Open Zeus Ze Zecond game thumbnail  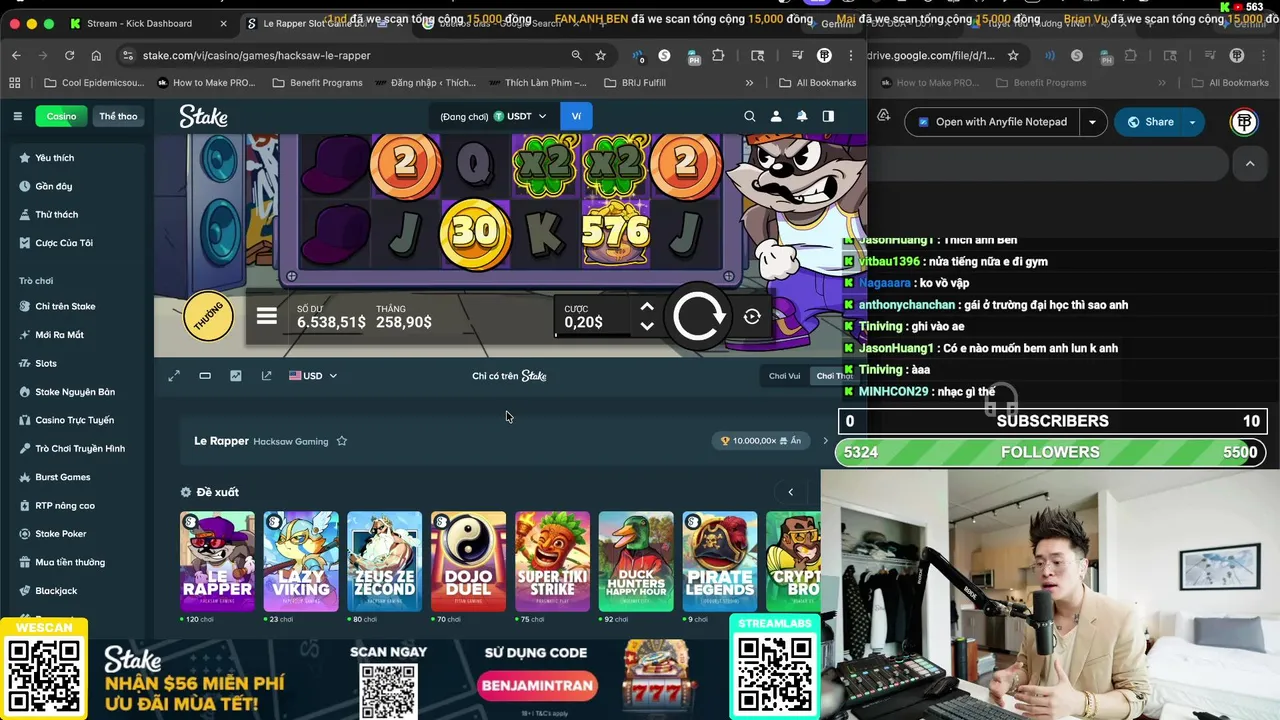pos(384,561)
